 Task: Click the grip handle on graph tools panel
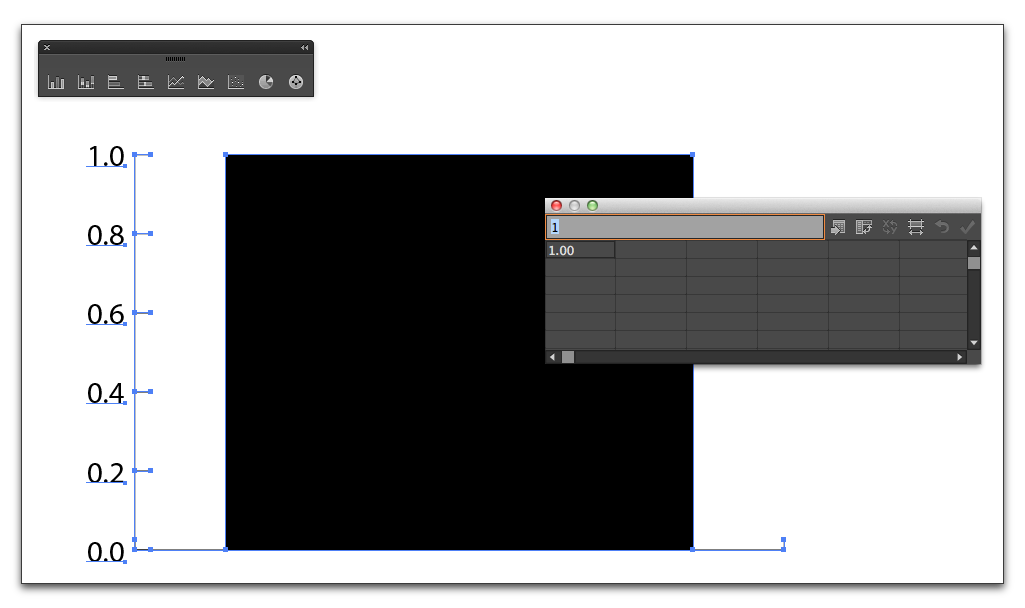tap(175, 59)
